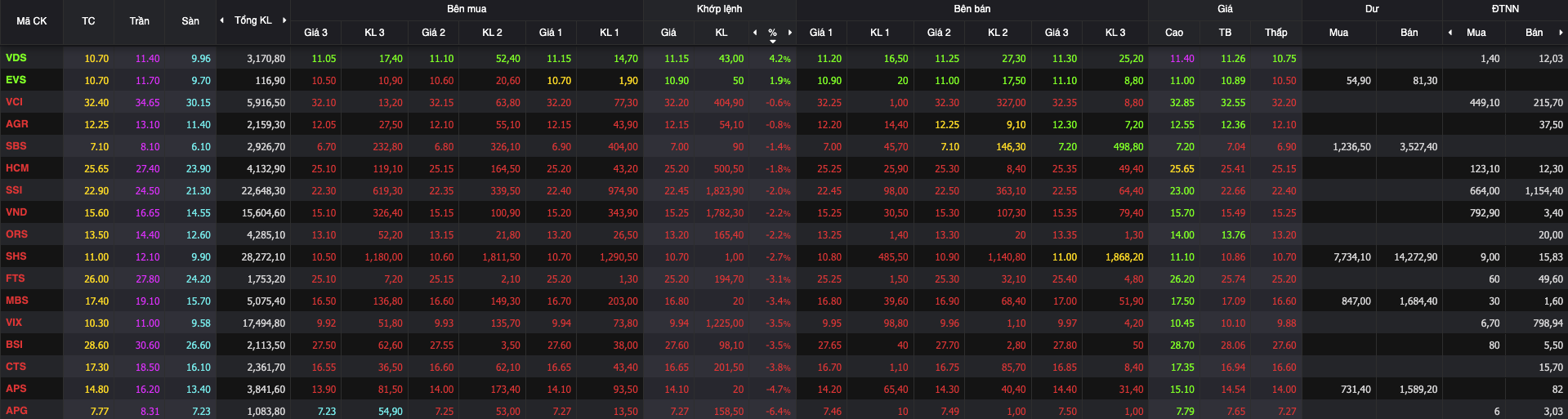Click the ĐTNN group header
The height and width of the screenshot is (419, 1568).
coord(1505,9)
